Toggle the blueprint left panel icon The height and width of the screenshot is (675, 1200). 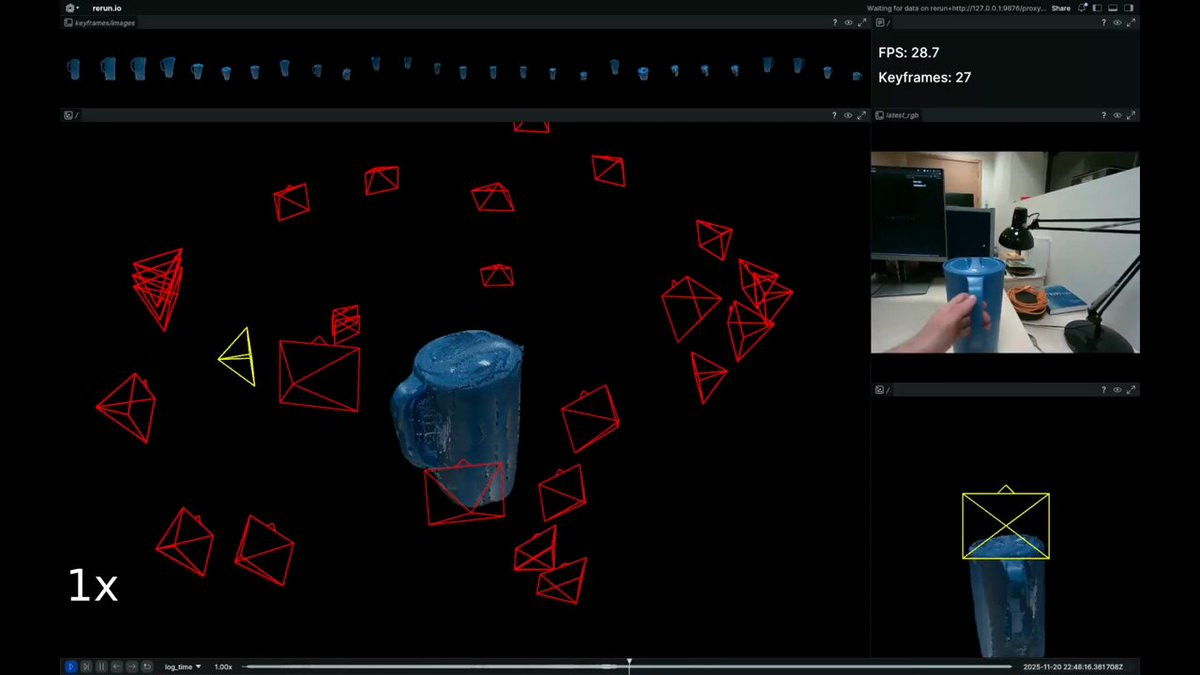pyautogui.click(x=1097, y=7)
